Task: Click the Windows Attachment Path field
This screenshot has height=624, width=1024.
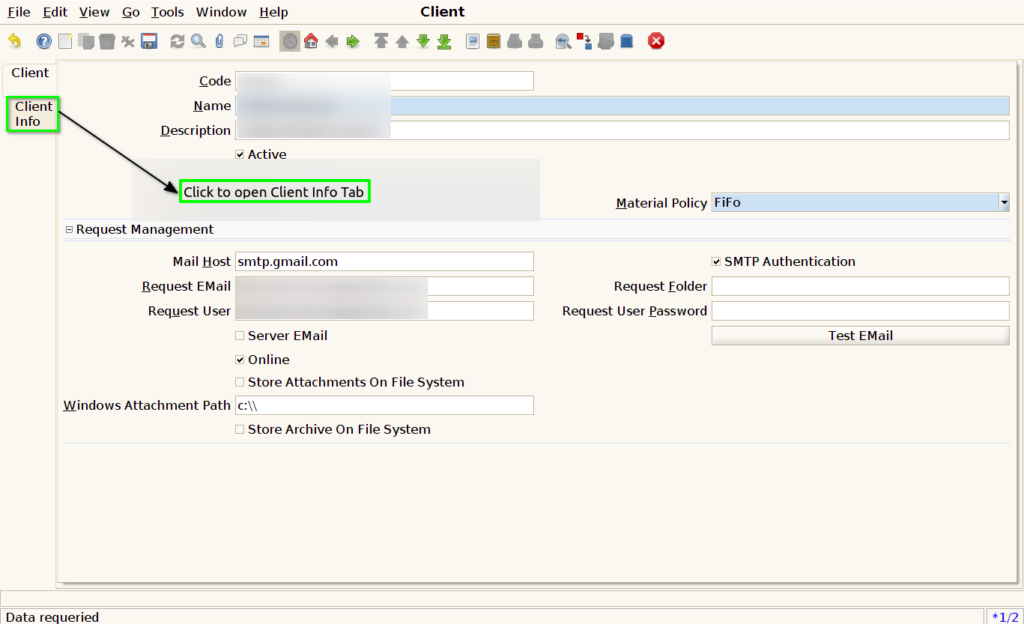Action: coord(384,405)
